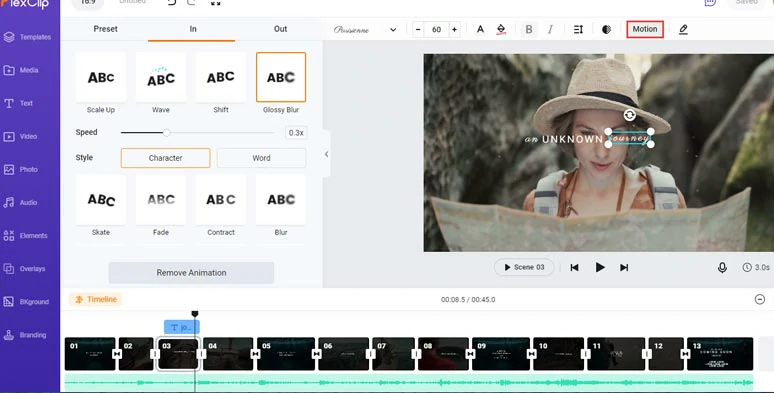This screenshot has width=774, height=393.
Task: Collapse the animation panel with the arrow
Action: [326, 155]
